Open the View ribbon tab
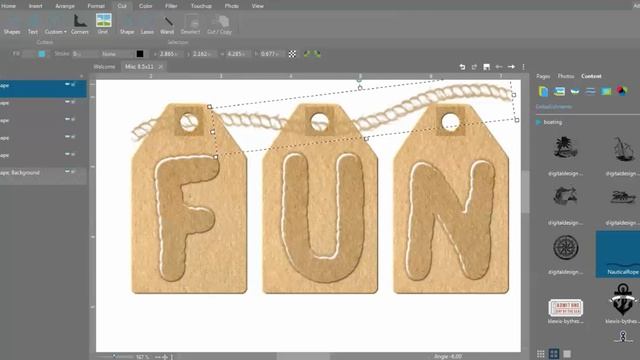The image size is (640, 360). coord(258,6)
